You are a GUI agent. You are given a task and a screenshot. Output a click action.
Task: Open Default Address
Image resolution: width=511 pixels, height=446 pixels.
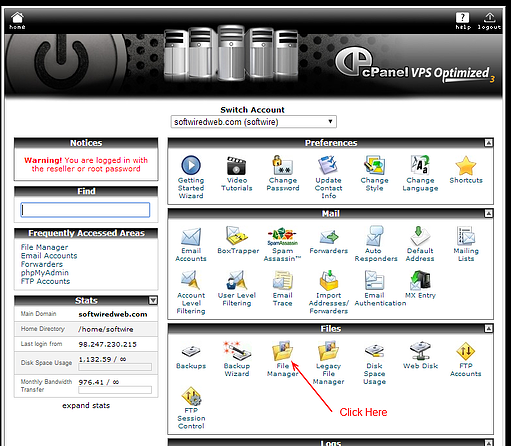tap(420, 236)
